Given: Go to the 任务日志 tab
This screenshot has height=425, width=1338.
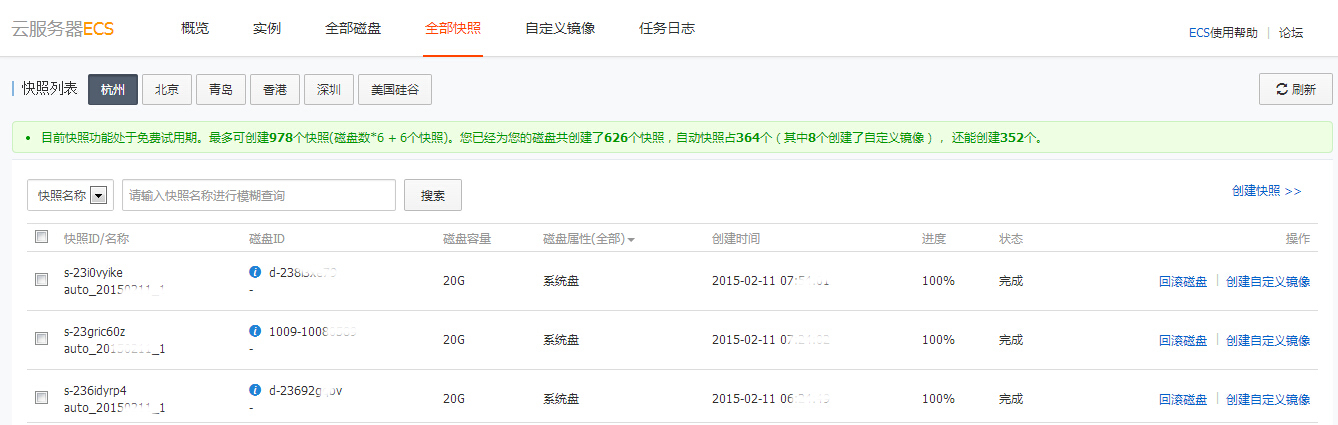Looking at the screenshot, I should [x=666, y=28].
